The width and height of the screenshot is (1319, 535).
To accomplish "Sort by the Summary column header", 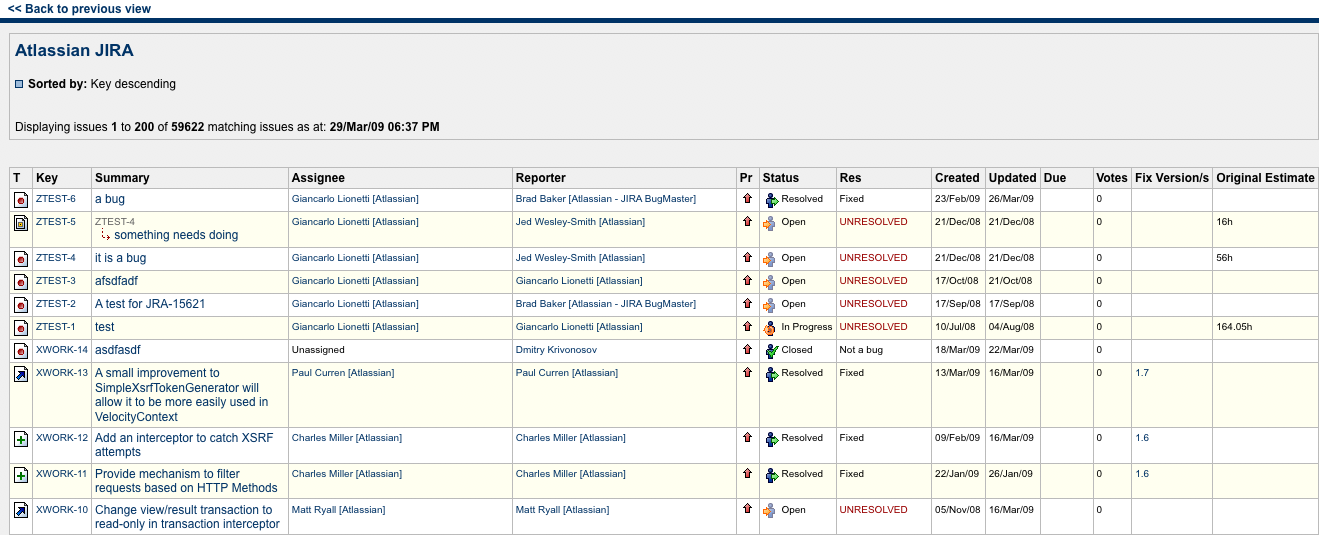I will tap(122, 178).
